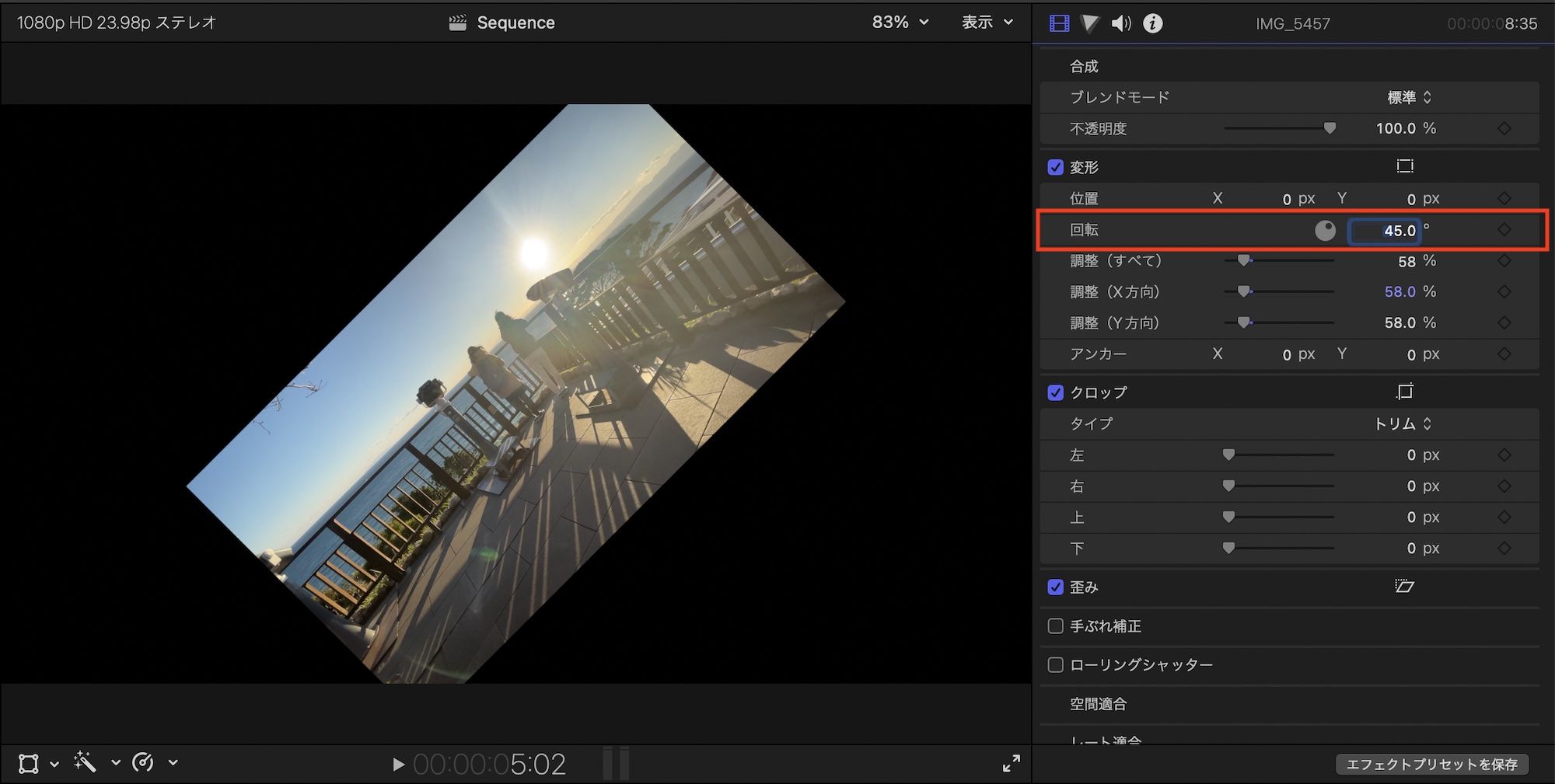Click エフェクトプリセットを保存 button
1555x784 pixels.
tap(1431, 764)
